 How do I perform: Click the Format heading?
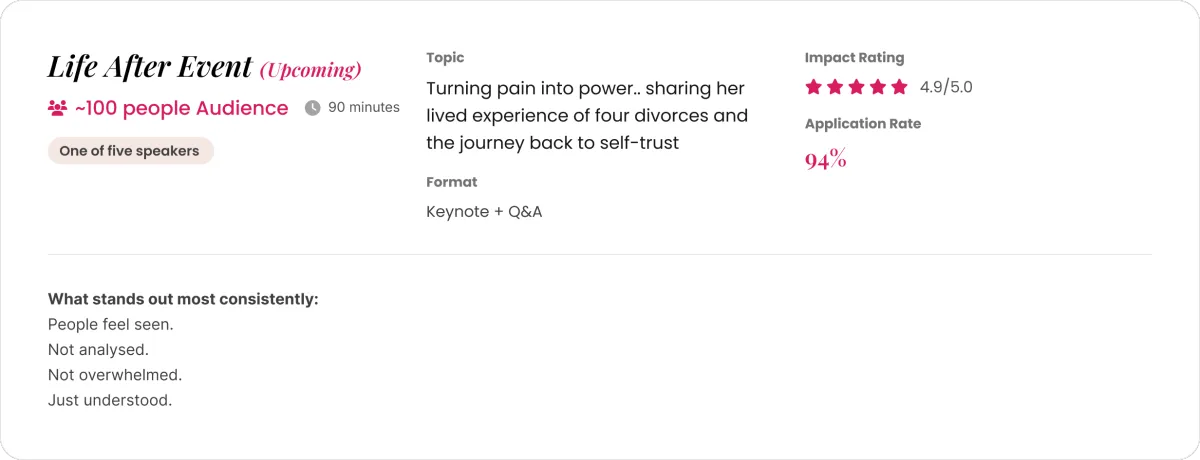point(451,182)
